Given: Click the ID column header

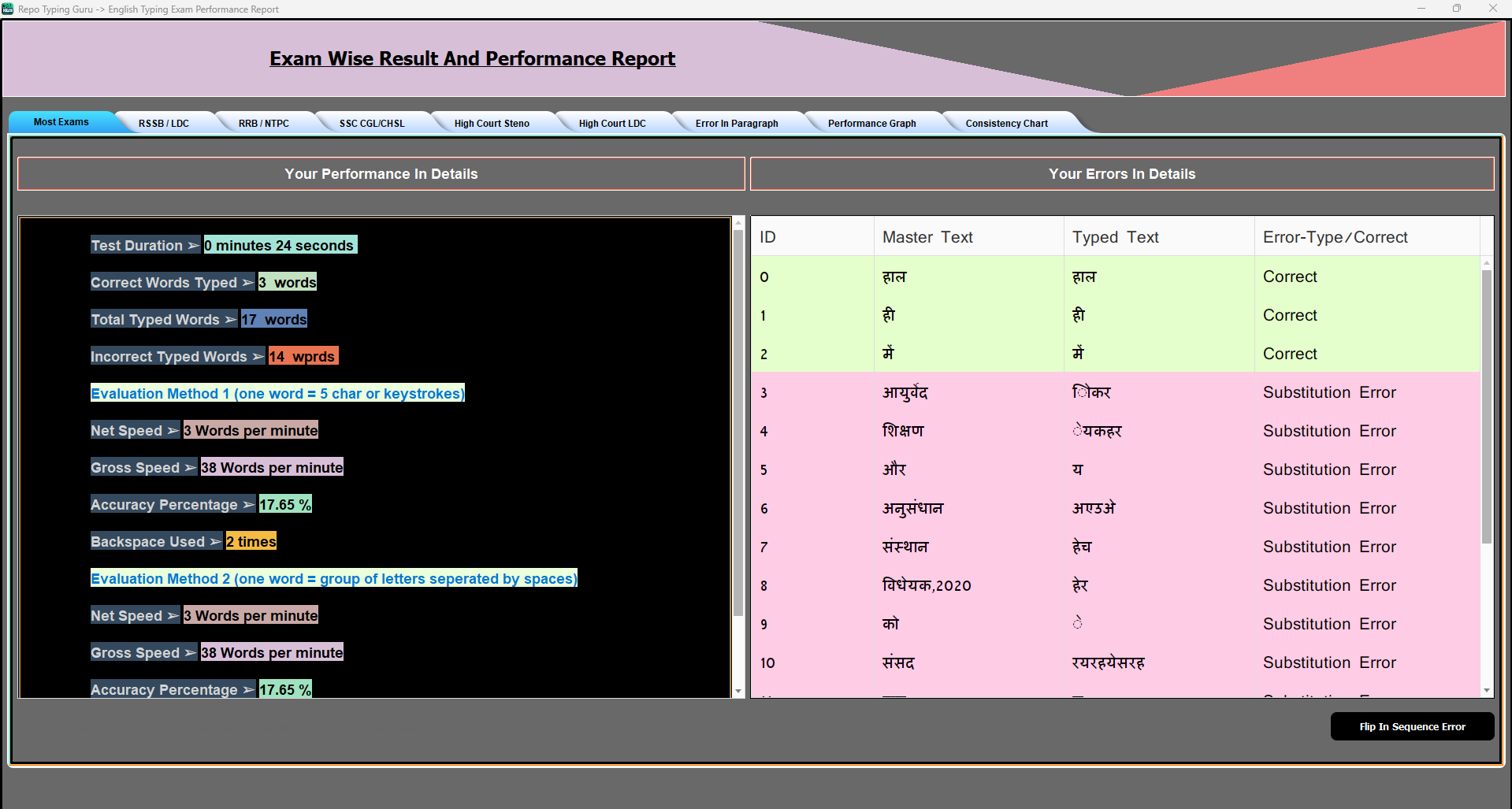Looking at the screenshot, I should 812,237.
